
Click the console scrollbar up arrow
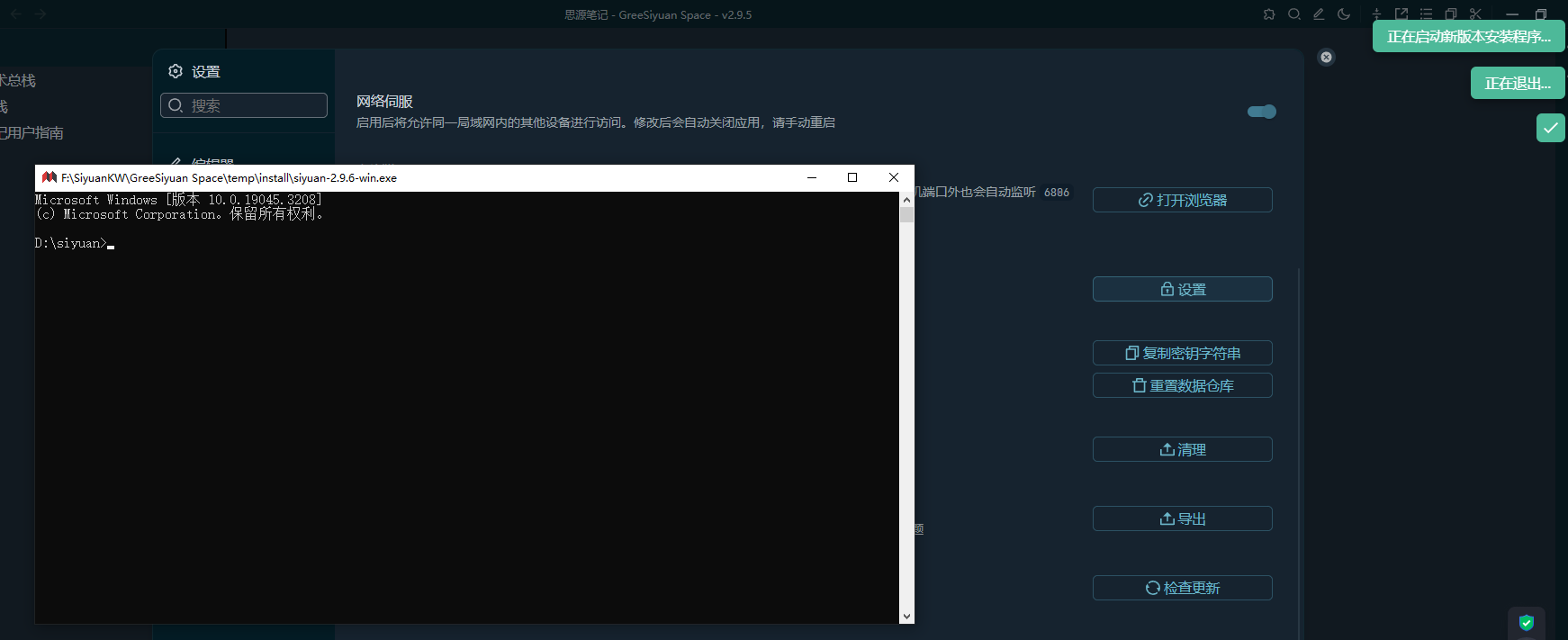coord(906,199)
